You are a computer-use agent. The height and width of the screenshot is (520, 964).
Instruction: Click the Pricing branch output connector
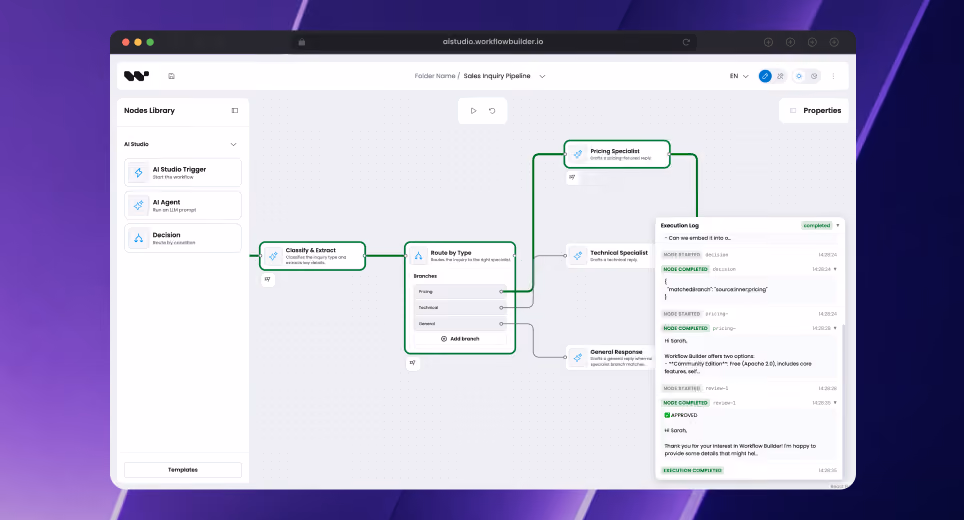(501, 291)
